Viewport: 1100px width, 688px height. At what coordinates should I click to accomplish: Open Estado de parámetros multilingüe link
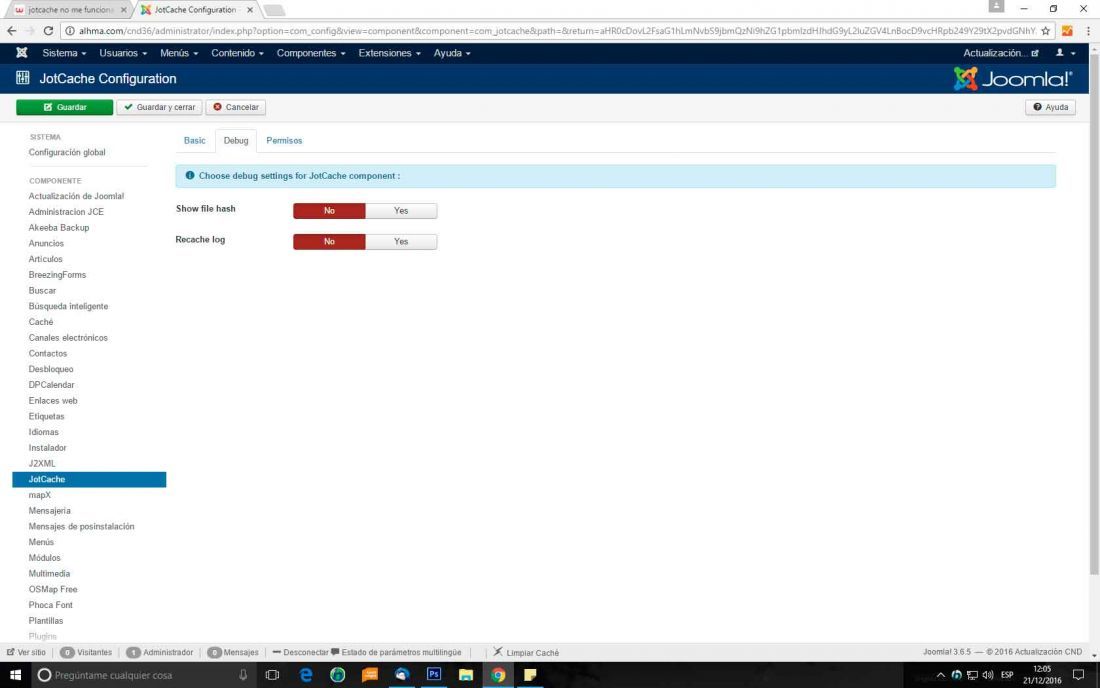pyautogui.click(x=396, y=652)
